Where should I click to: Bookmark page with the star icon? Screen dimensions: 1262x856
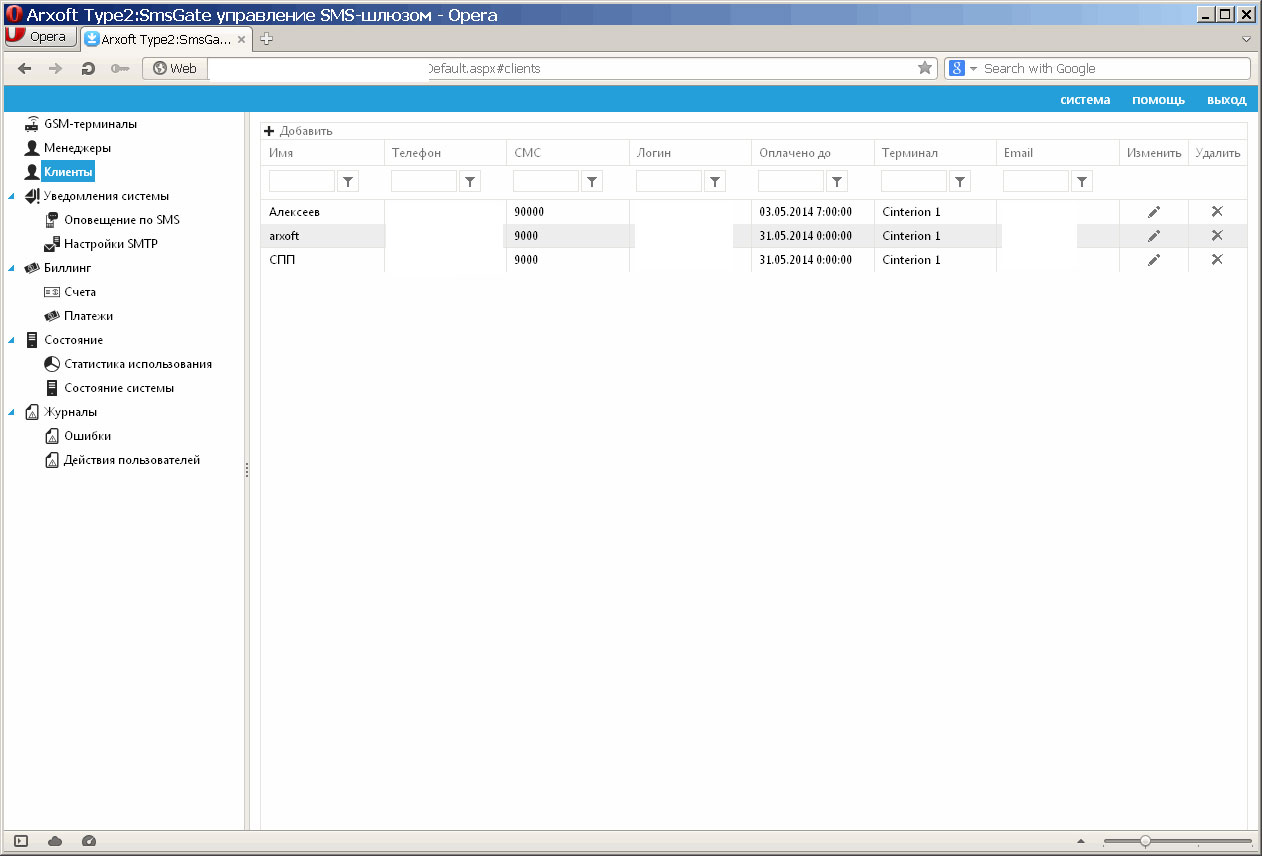[x=925, y=68]
